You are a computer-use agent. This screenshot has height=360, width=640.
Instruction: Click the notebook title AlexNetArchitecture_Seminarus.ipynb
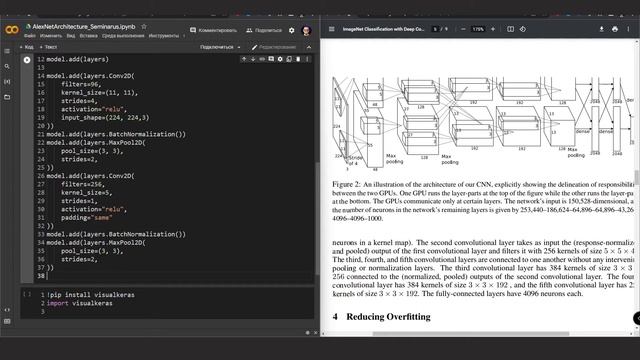84,27
